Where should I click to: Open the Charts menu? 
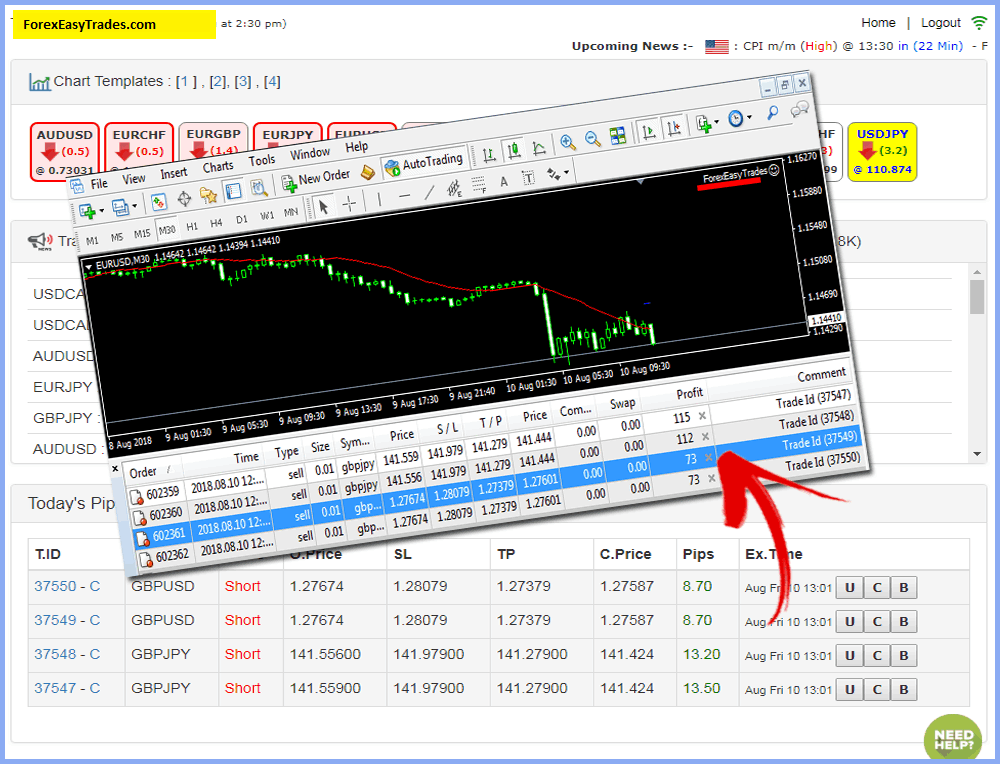(x=218, y=167)
